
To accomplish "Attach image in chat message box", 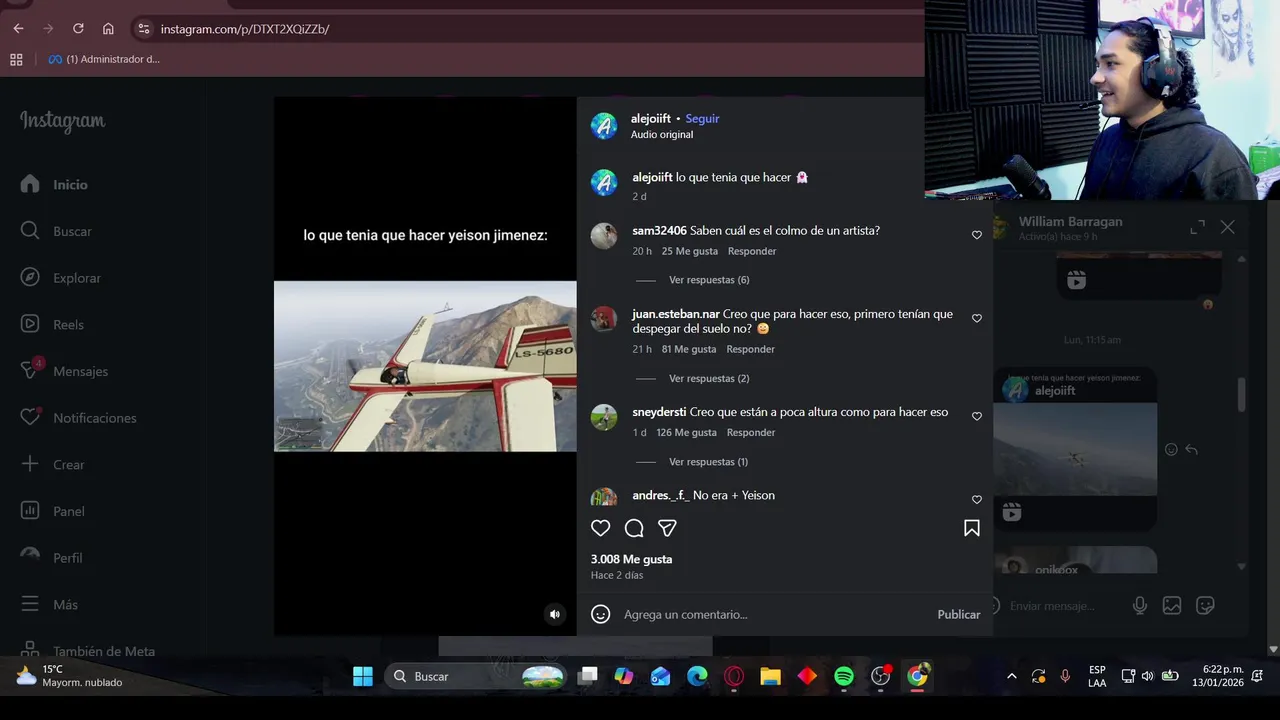I will coord(1172,605).
